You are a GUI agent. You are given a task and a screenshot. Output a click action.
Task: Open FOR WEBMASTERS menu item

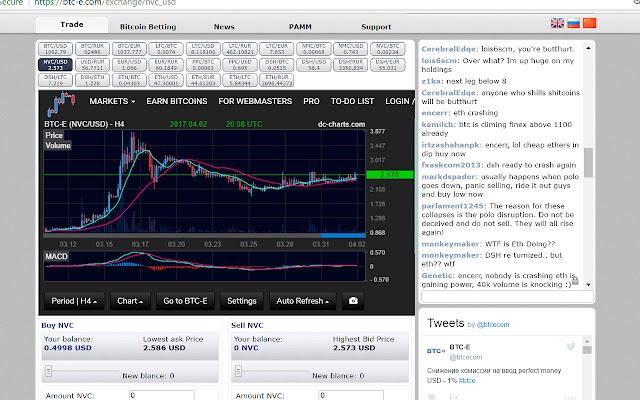click(x=255, y=101)
